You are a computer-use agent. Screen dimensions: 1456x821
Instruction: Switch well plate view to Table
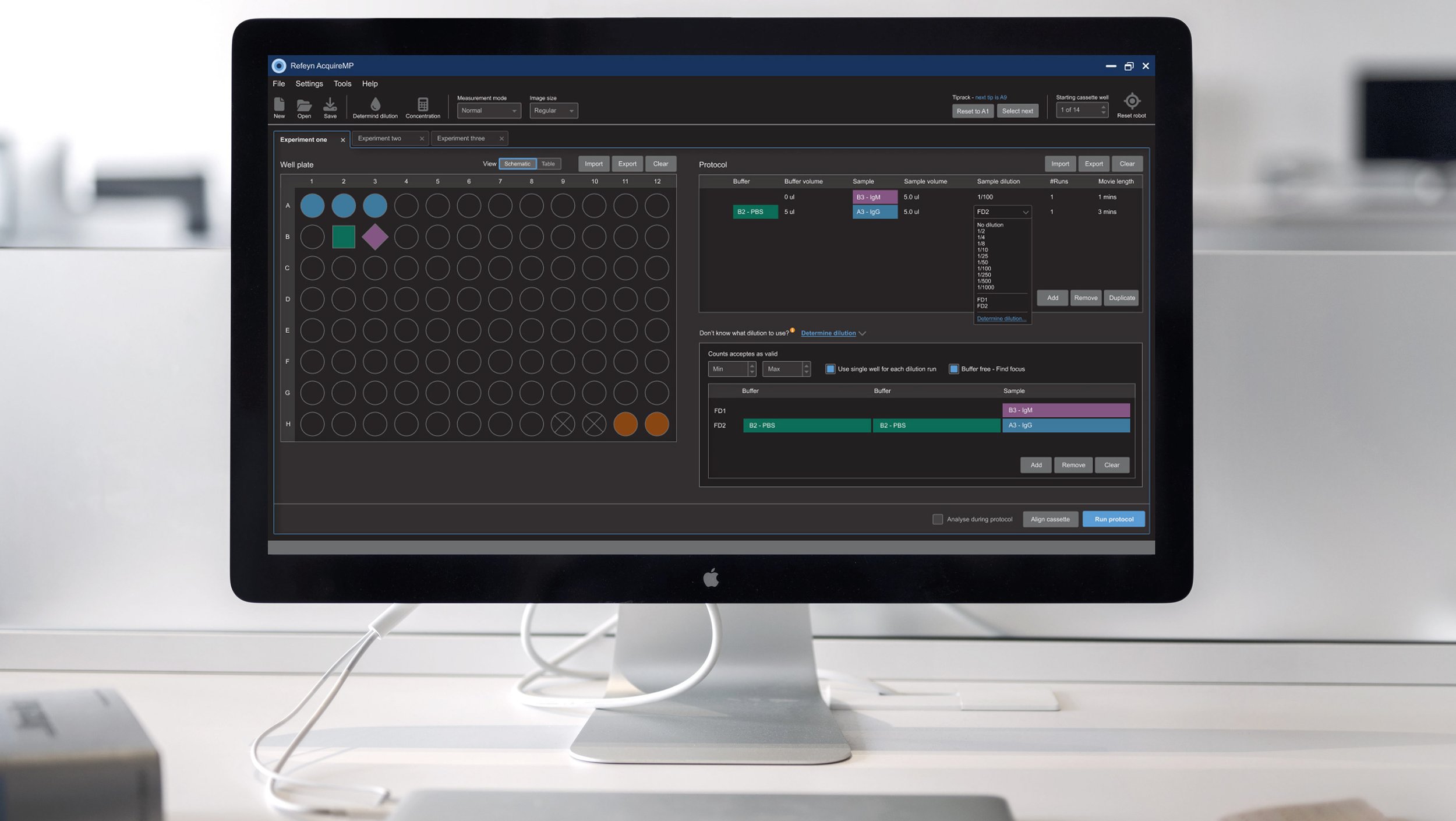point(548,164)
